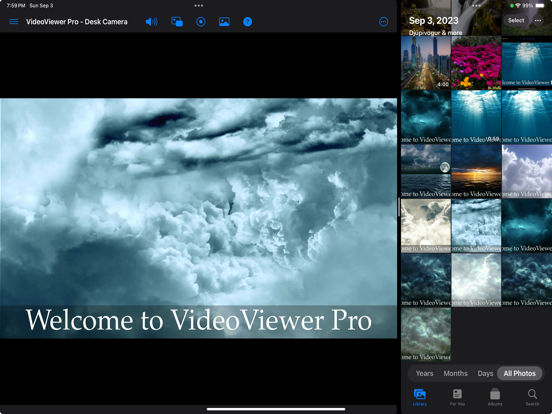The width and height of the screenshot is (552, 414).
Task: Open the white clouds blue sky thumbnail
Action: 527,171
